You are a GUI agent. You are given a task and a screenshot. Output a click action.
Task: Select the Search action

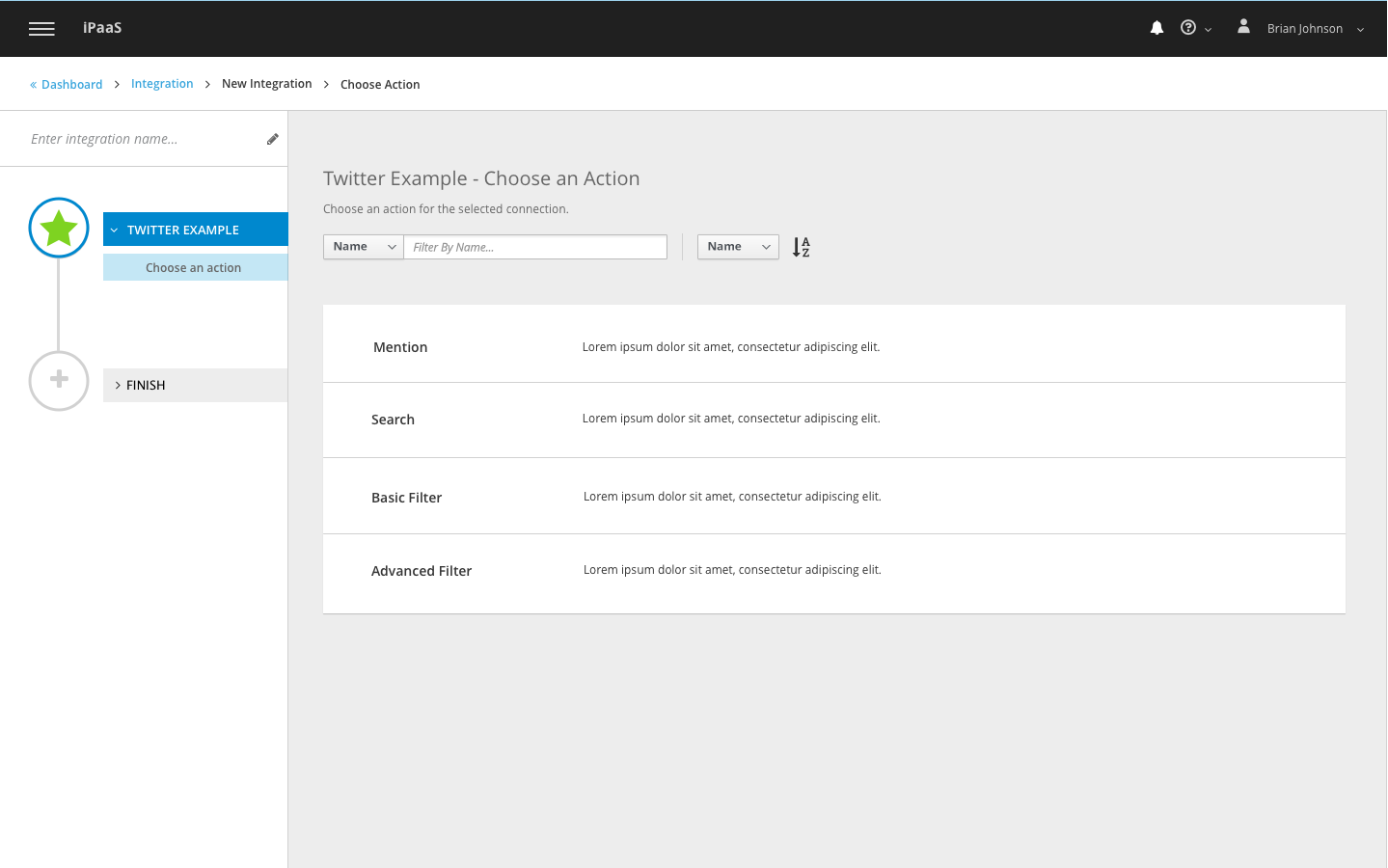pyautogui.click(x=834, y=420)
